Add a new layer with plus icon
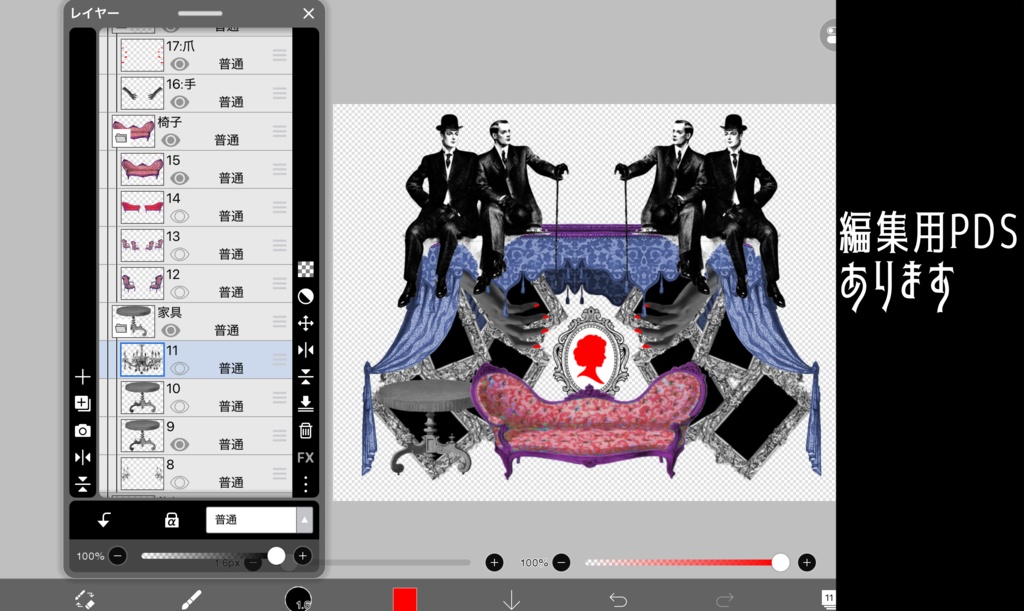Image resolution: width=1024 pixels, height=611 pixels. [82, 377]
